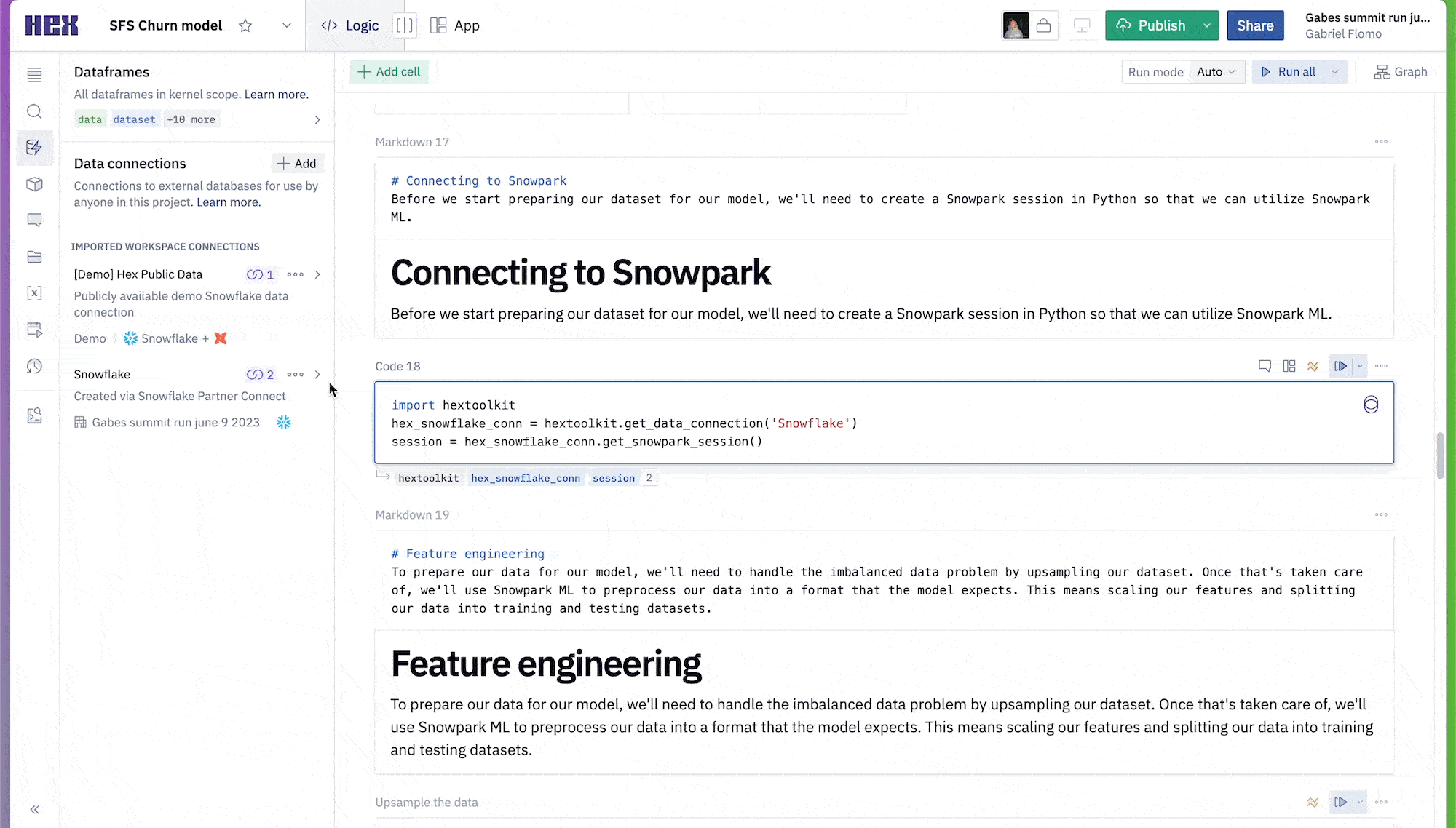Toggle the split view between Logic and App
The image size is (1456, 828).
[x=404, y=26]
